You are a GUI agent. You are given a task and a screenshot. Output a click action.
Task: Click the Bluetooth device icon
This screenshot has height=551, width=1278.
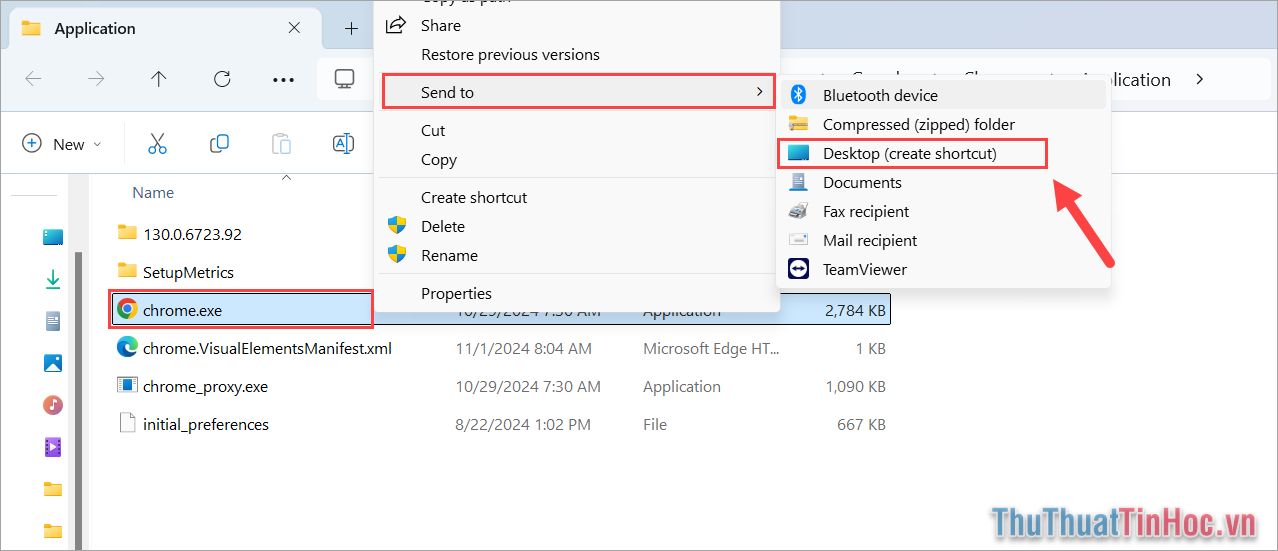(x=798, y=95)
